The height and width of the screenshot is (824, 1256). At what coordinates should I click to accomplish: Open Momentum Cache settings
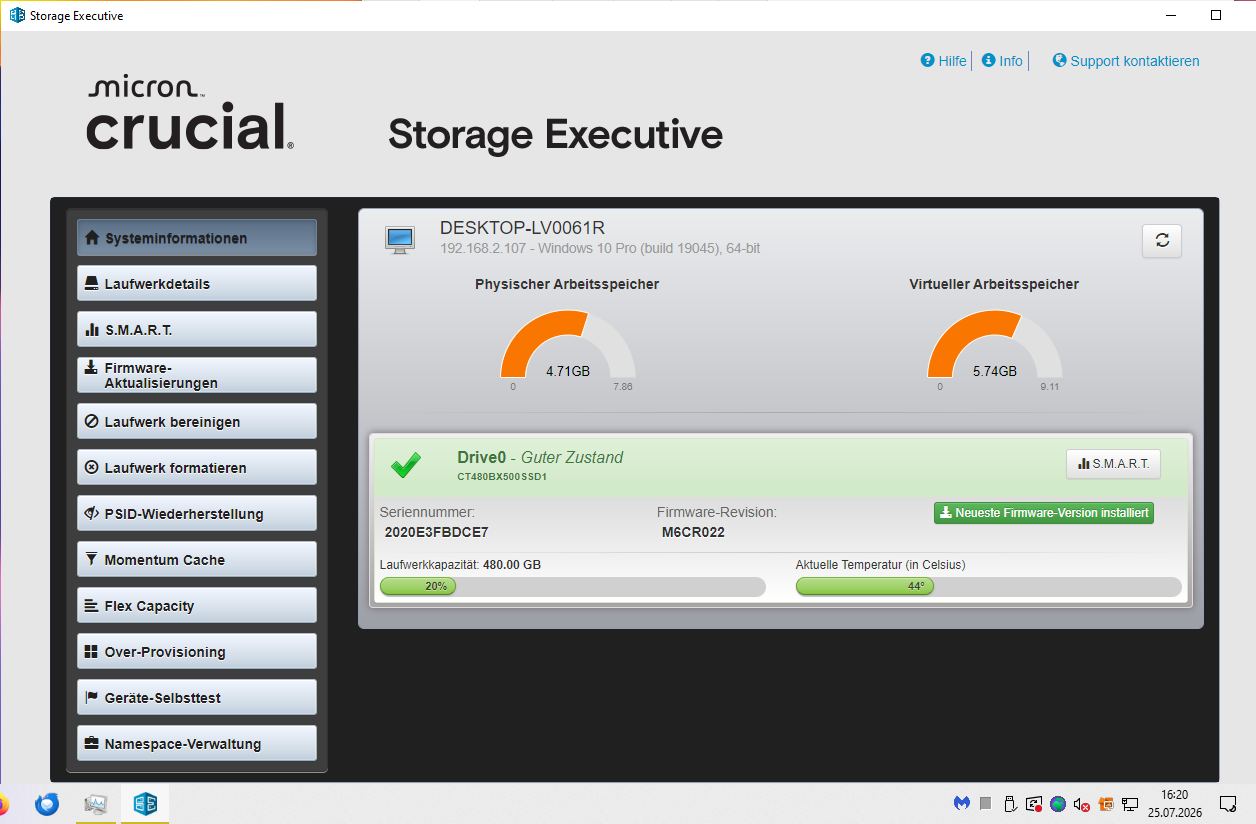pos(197,559)
